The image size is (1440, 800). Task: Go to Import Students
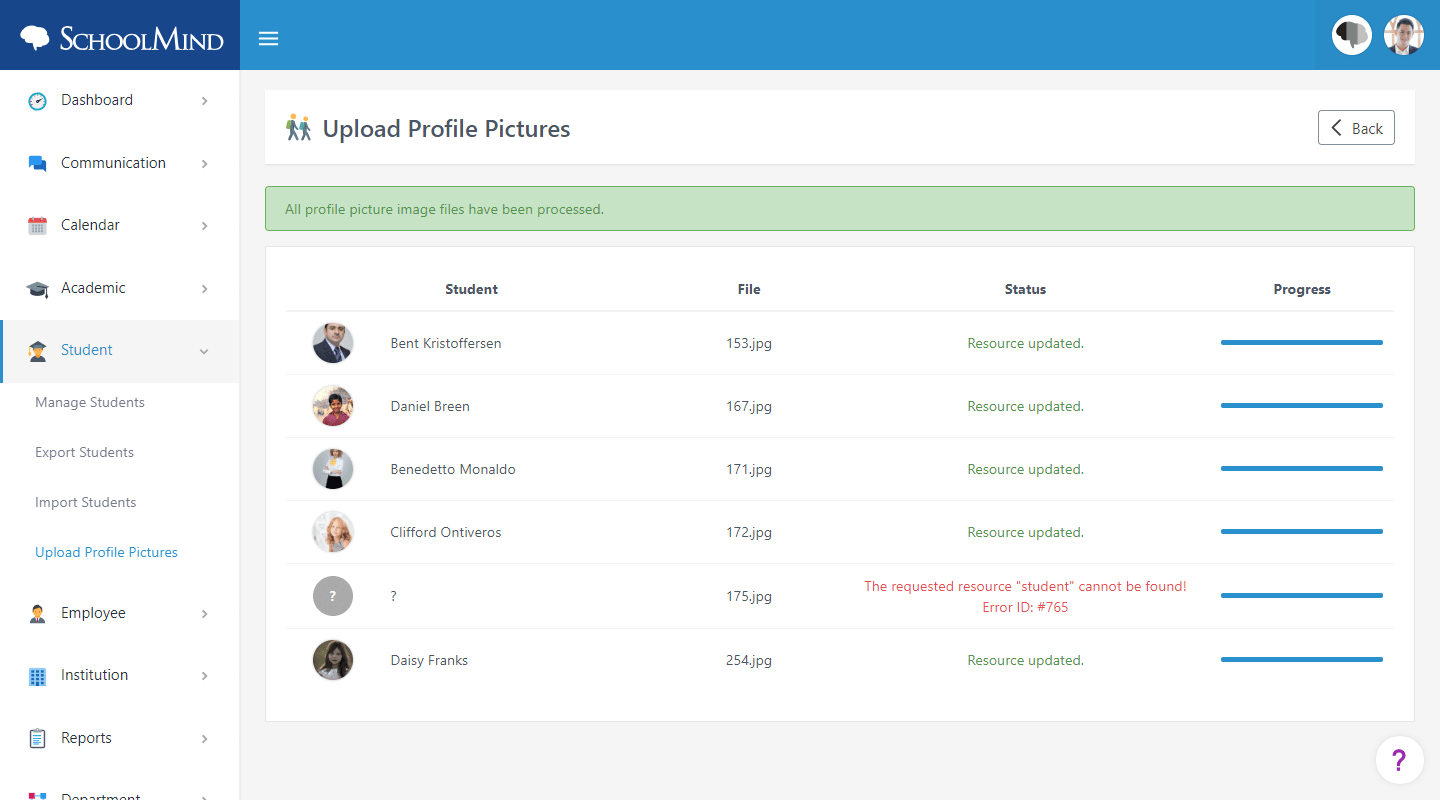point(85,502)
